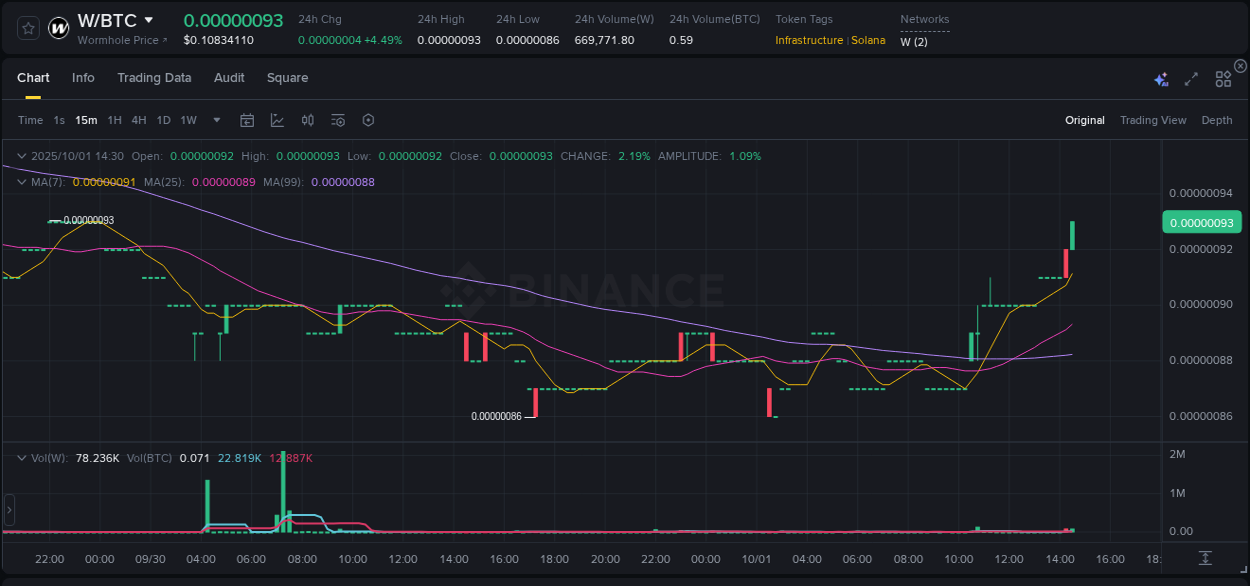Open the chart settings hexagon icon

368,120
